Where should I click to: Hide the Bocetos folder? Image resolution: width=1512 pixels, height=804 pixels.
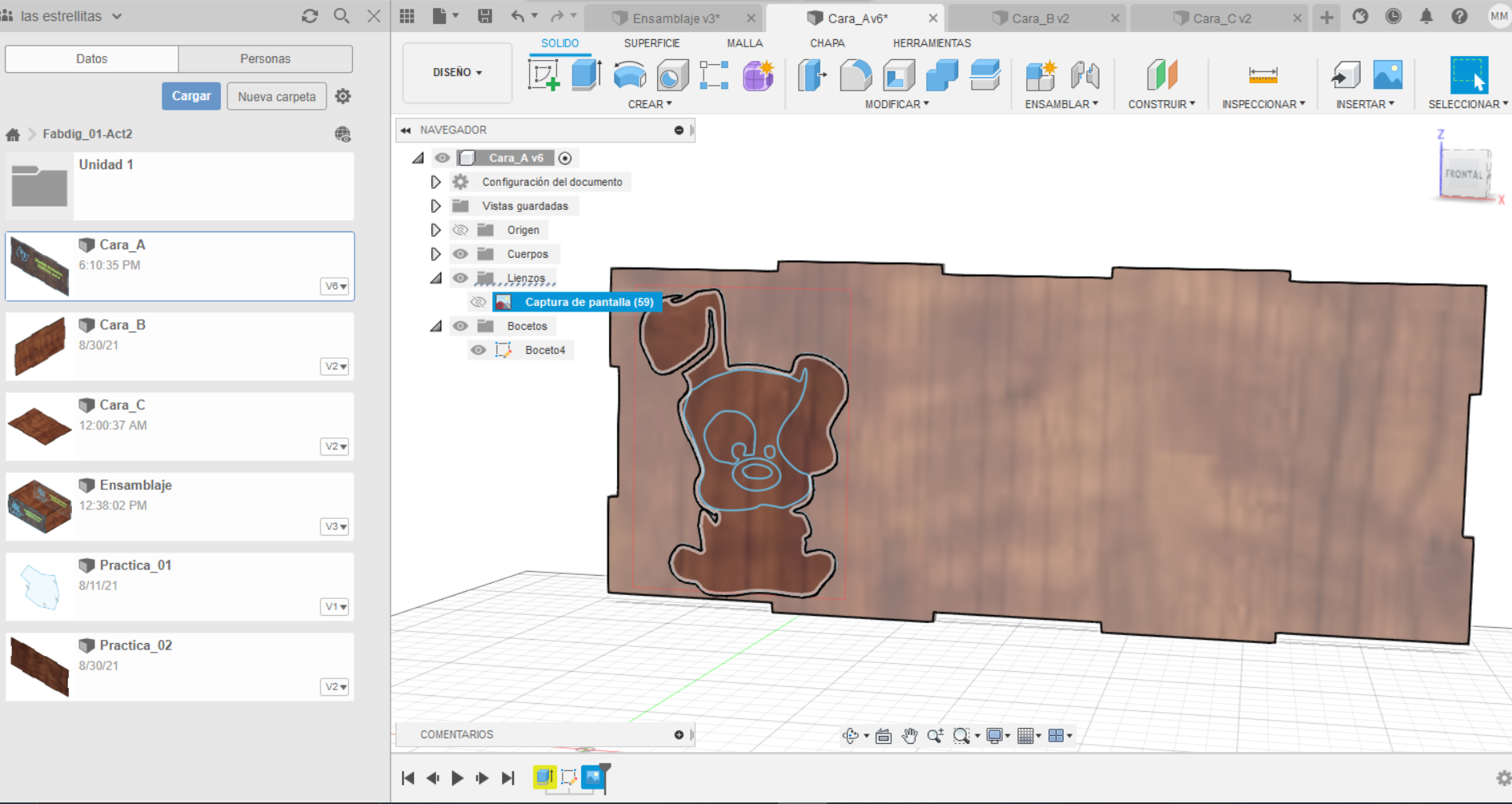(x=460, y=326)
